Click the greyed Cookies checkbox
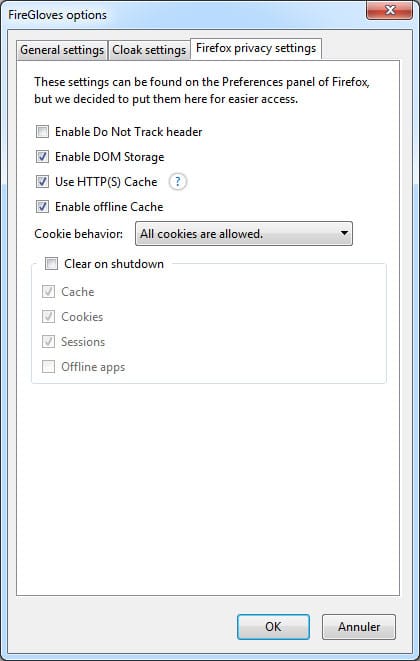The image size is (420, 661). [x=48, y=317]
